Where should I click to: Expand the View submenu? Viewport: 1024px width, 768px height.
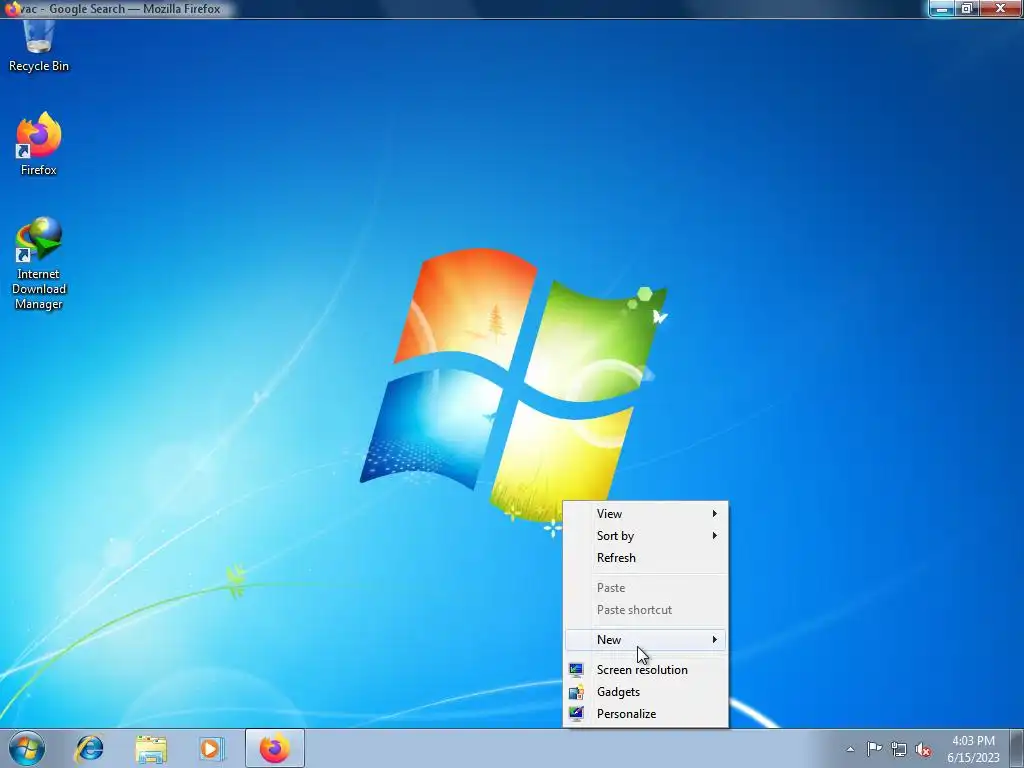click(x=645, y=514)
